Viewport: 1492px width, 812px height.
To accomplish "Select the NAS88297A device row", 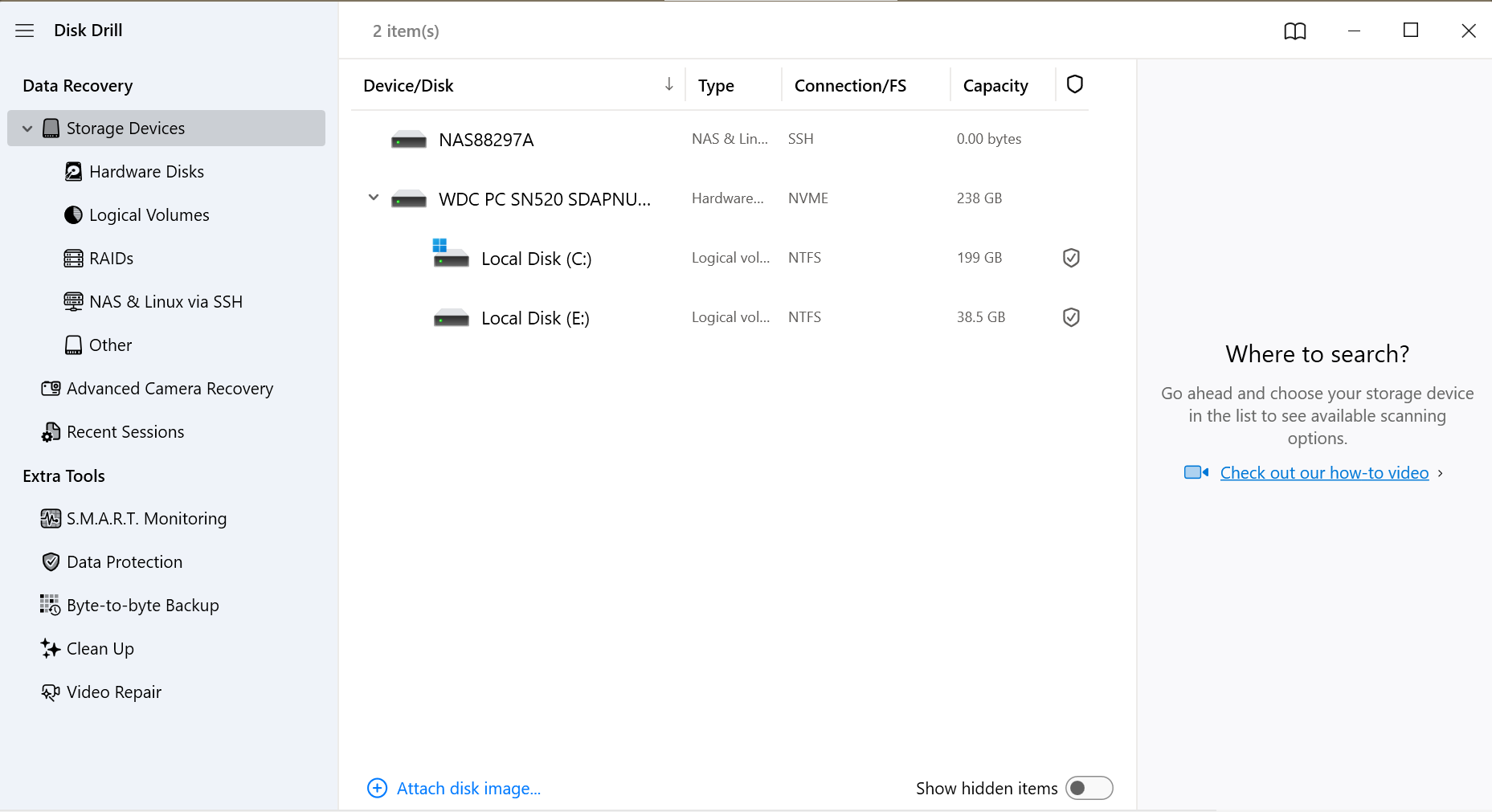I will pyautogui.click(x=486, y=140).
